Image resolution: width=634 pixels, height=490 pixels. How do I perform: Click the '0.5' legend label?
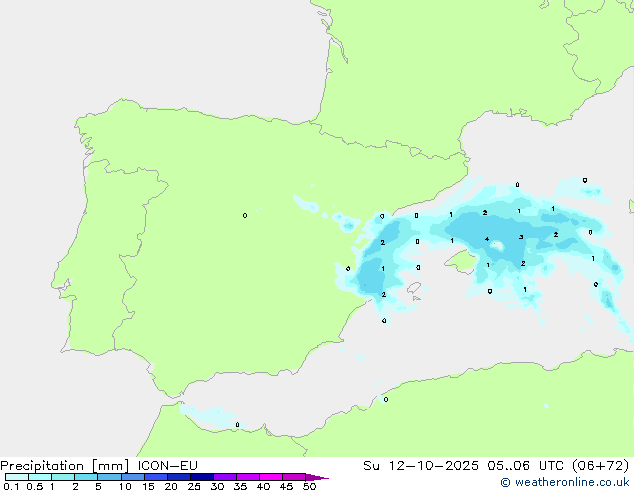tap(35, 486)
